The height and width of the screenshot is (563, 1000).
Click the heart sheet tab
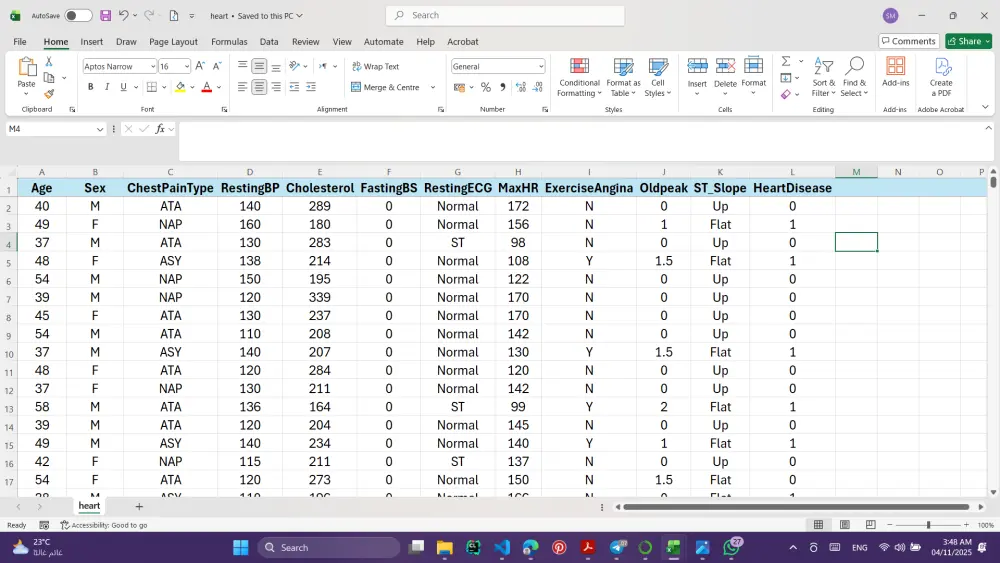tap(89, 506)
